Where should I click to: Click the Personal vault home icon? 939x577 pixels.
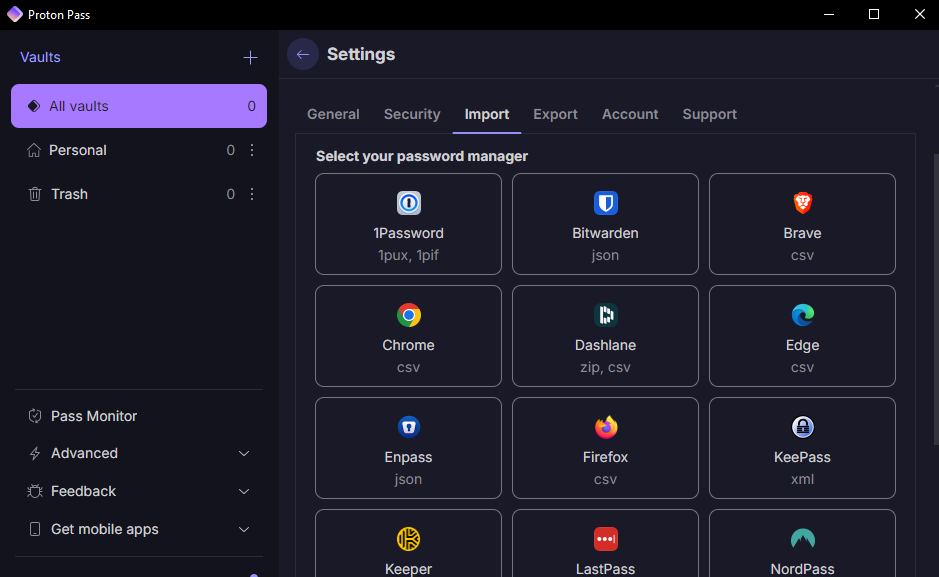tap(34, 150)
